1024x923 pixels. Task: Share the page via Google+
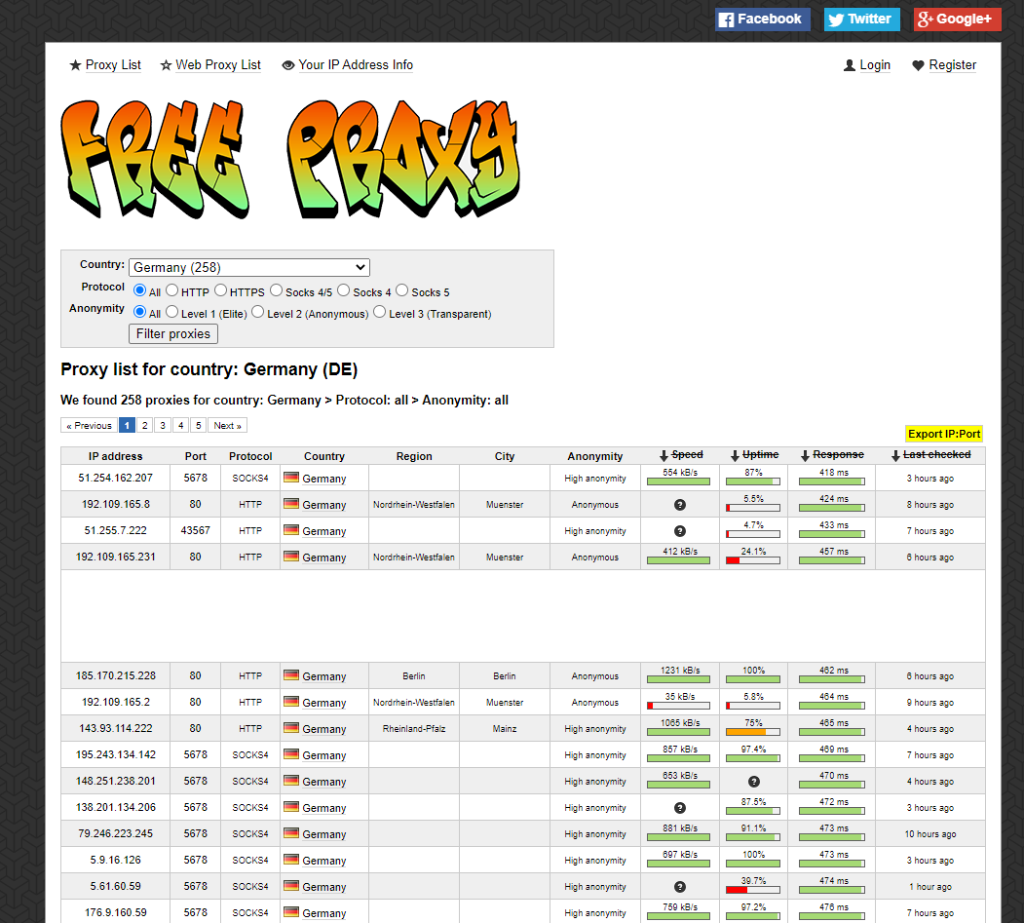957,19
